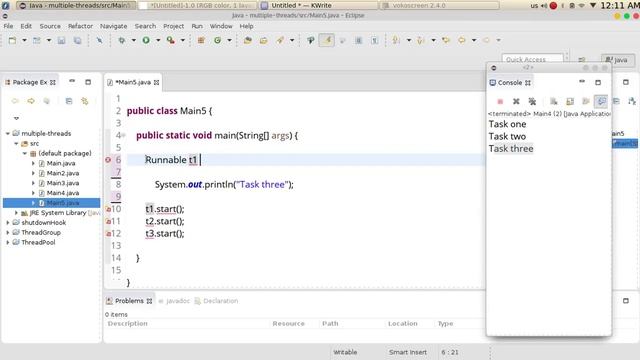Image resolution: width=640 pixels, height=360 pixels.
Task: Select the Problems tab
Action: click(129, 301)
